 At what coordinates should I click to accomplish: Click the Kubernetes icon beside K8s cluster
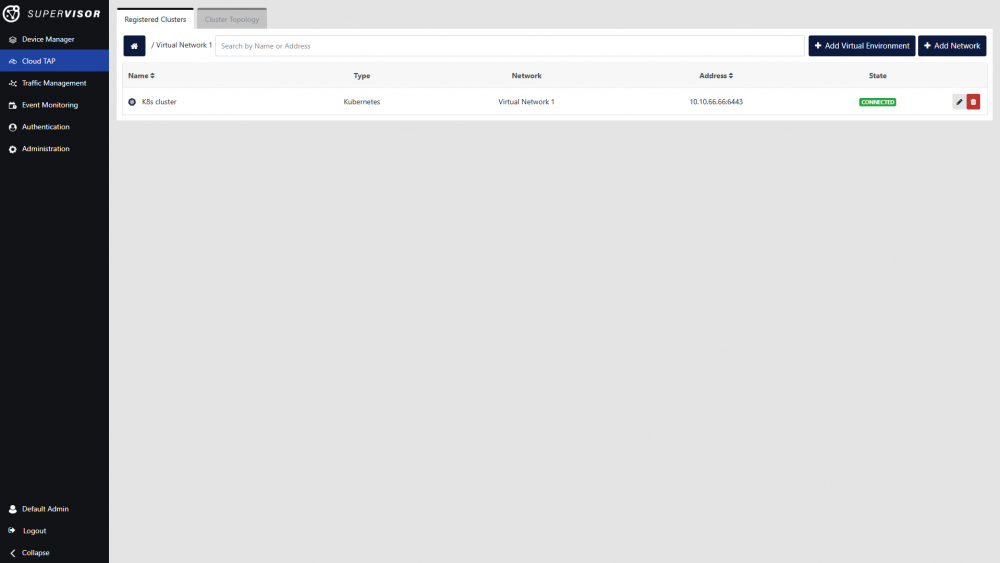(x=132, y=102)
